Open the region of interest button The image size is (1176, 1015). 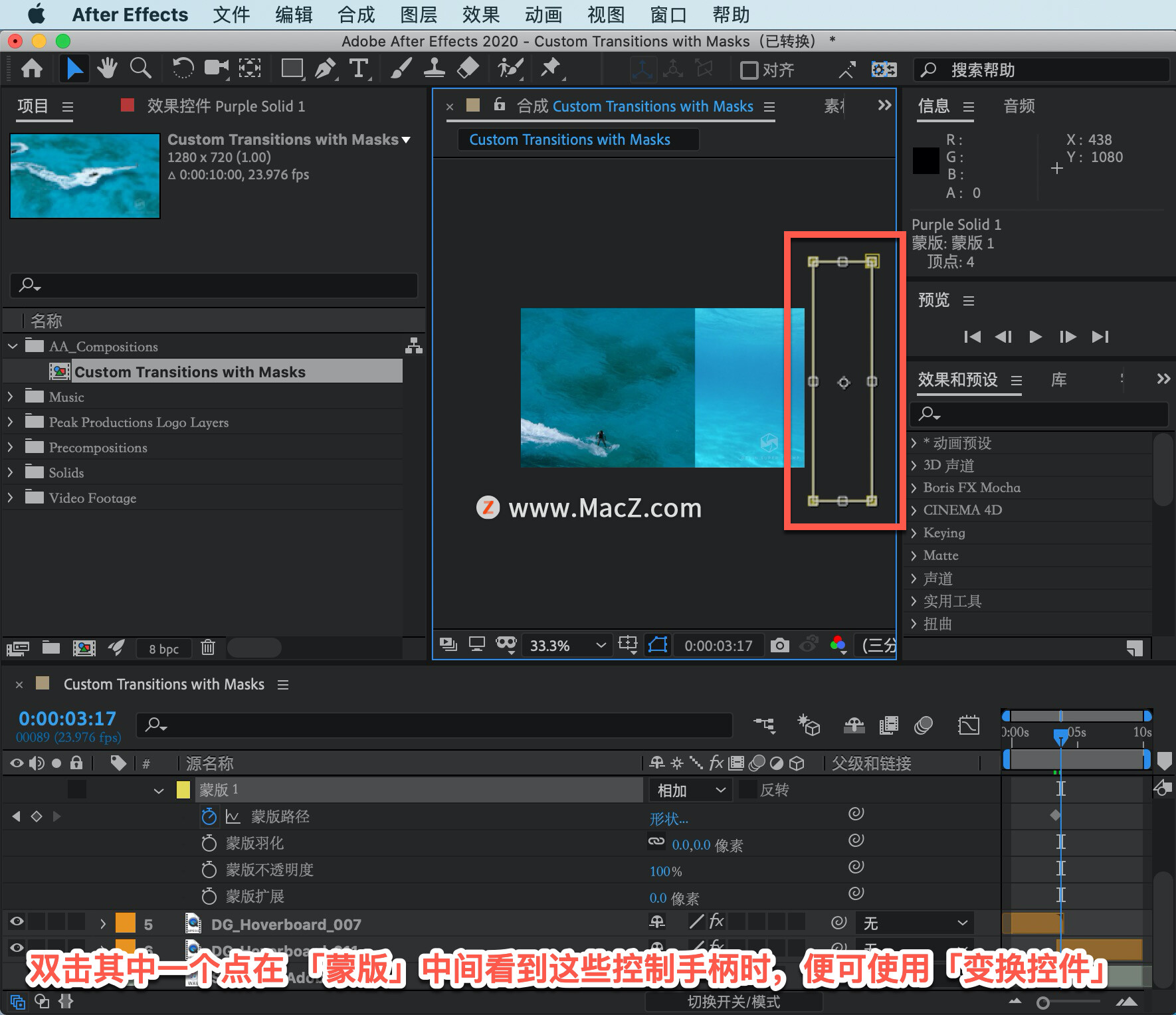pyautogui.click(x=627, y=644)
